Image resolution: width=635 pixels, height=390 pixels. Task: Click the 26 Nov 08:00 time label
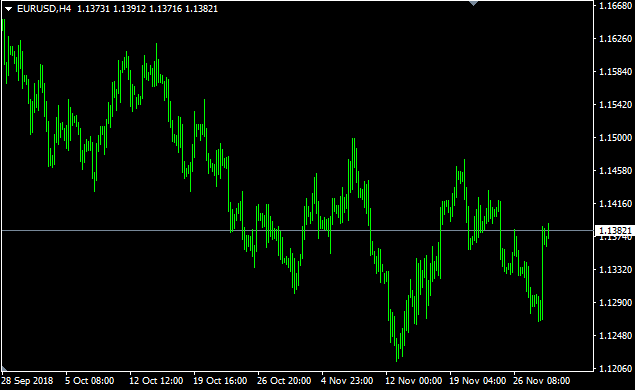point(541,381)
